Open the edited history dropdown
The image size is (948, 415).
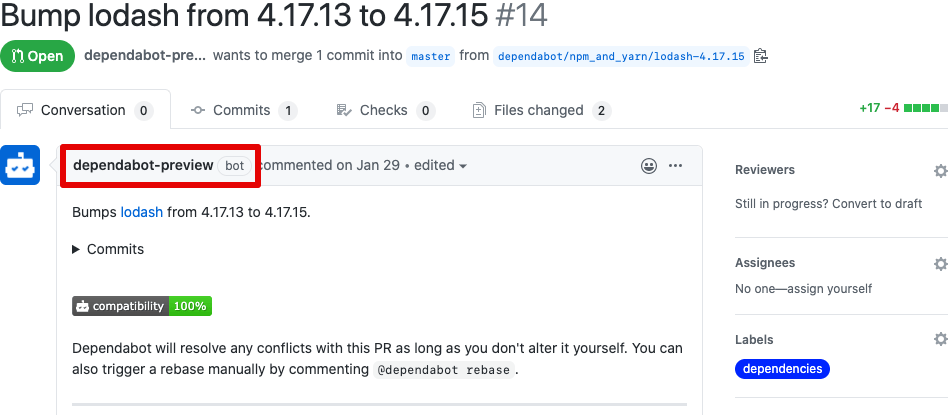click(441, 166)
